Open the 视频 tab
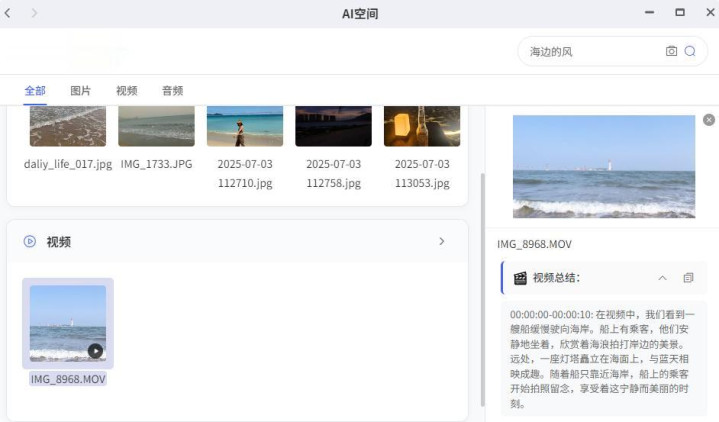This screenshot has width=719, height=422. tap(127, 91)
